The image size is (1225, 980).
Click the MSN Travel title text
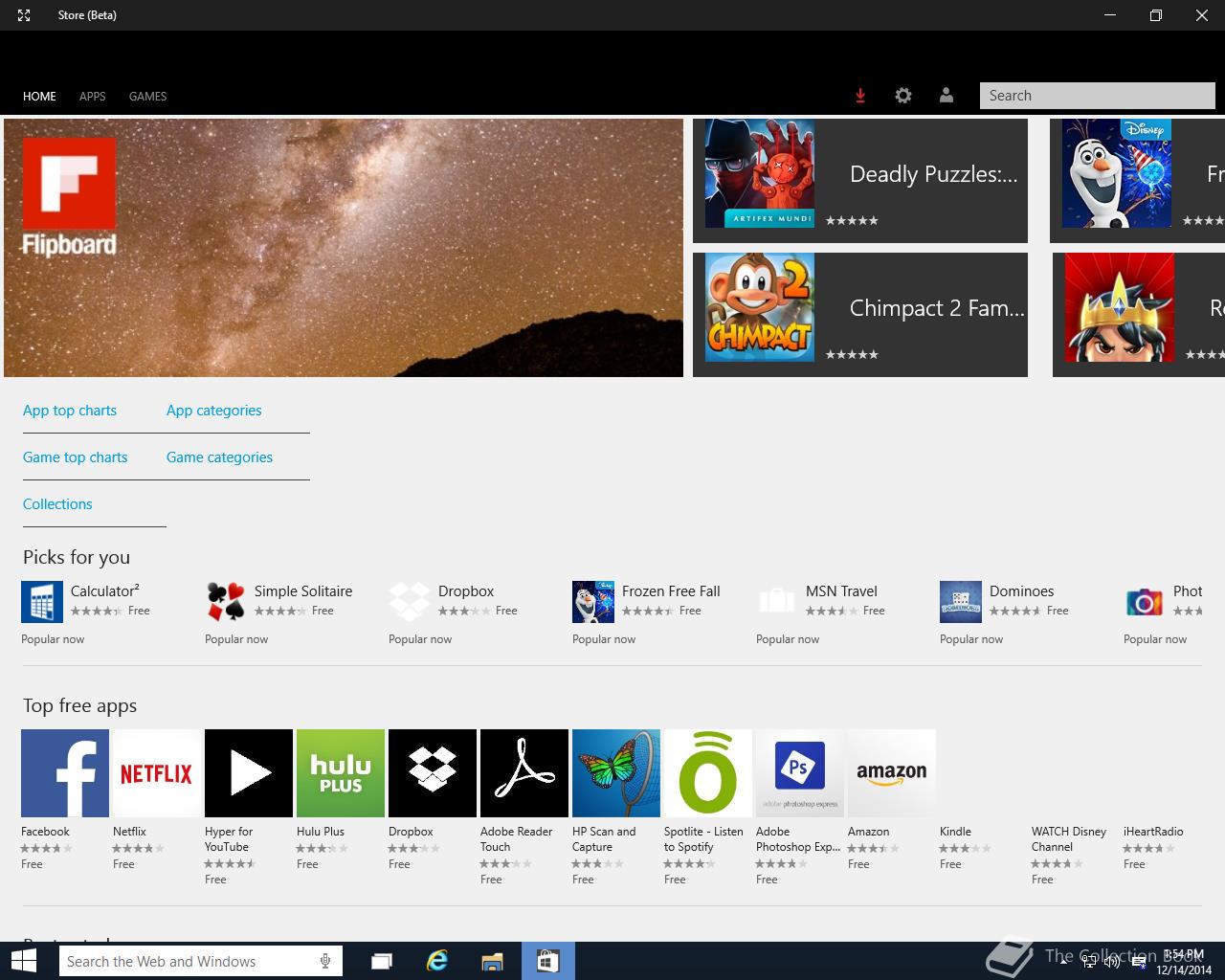click(841, 591)
